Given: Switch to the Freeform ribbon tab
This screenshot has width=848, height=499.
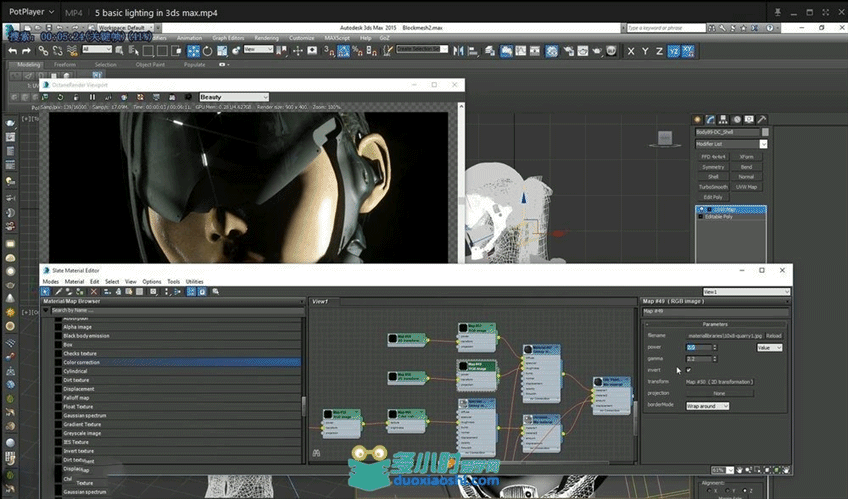Looking at the screenshot, I should pyautogui.click(x=65, y=64).
